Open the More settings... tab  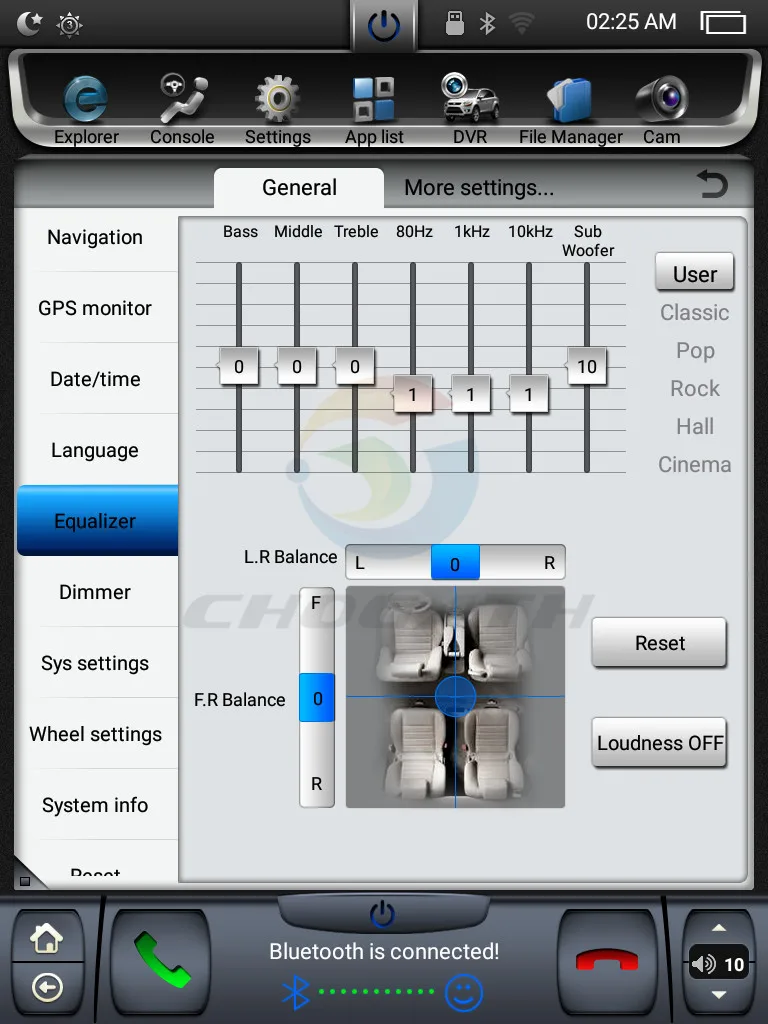coord(479,188)
